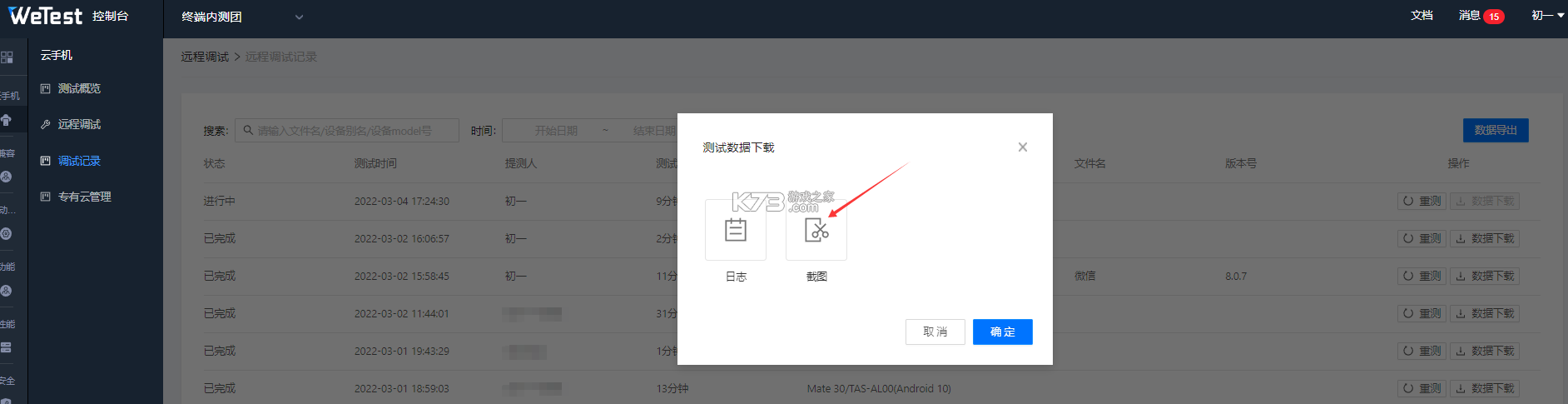
Task: Click 重测 for the 17:24:30 row
Action: [x=1422, y=201]
